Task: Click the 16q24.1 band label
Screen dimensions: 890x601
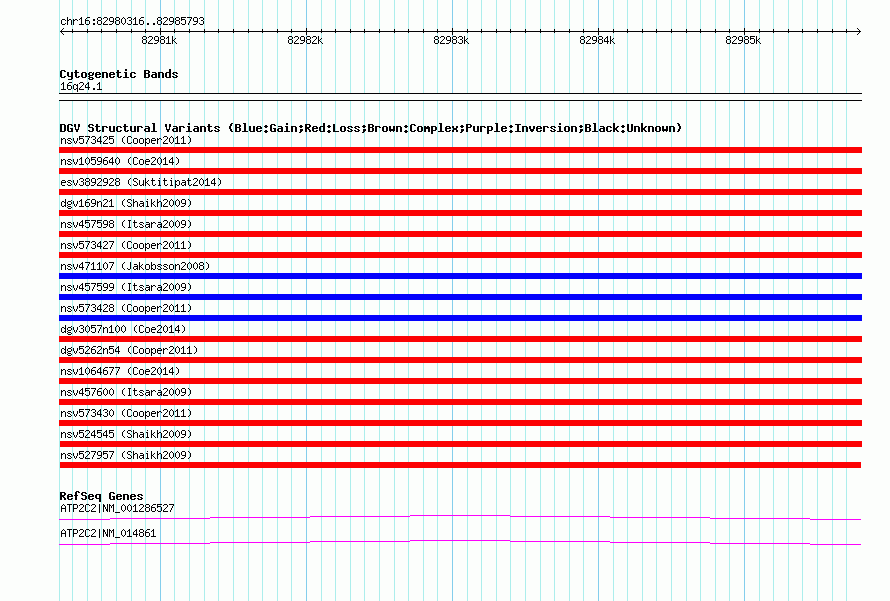Action: tap(81, 86)
